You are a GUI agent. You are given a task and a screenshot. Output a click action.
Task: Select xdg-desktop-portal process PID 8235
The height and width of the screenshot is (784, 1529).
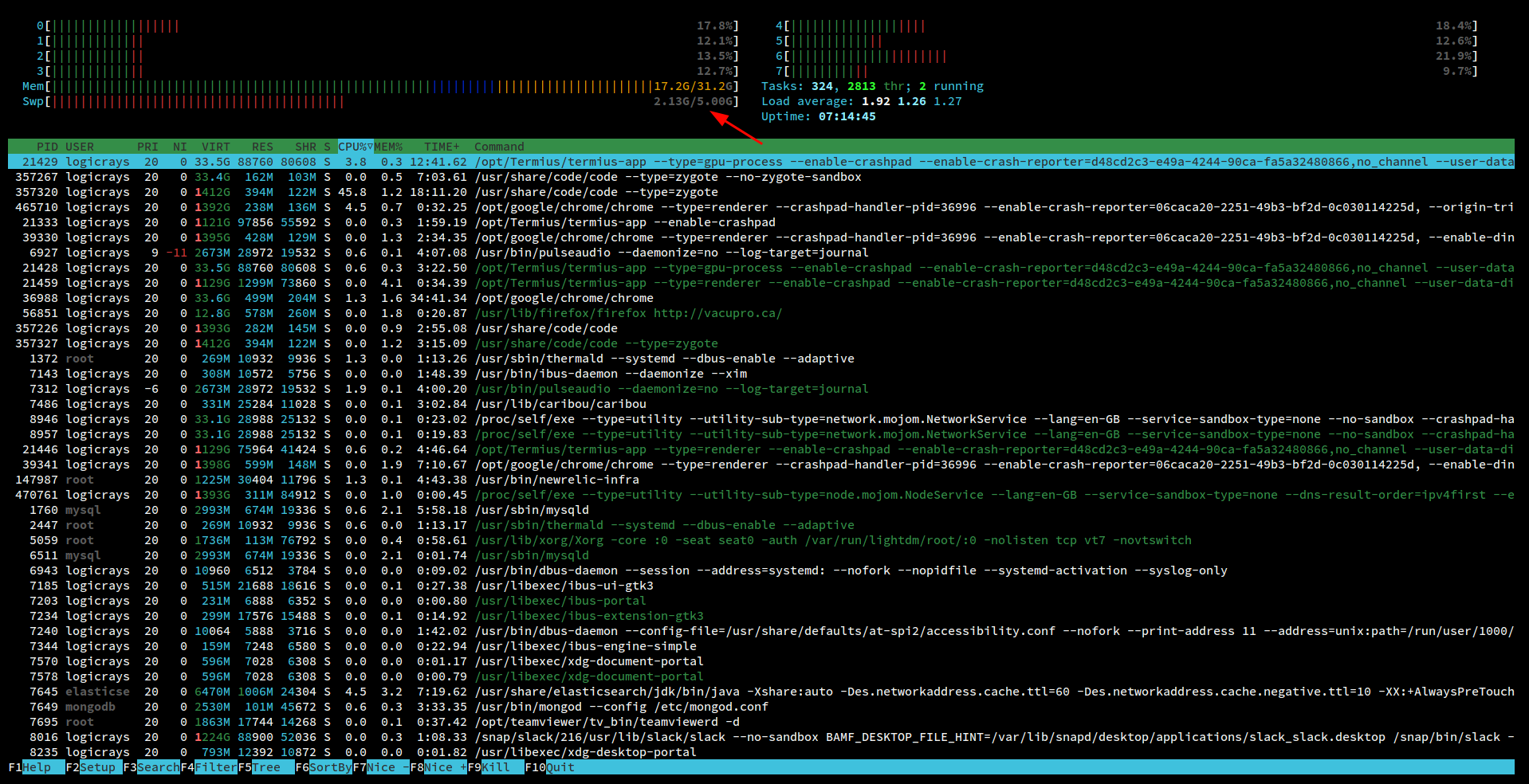tap(761, 752)
